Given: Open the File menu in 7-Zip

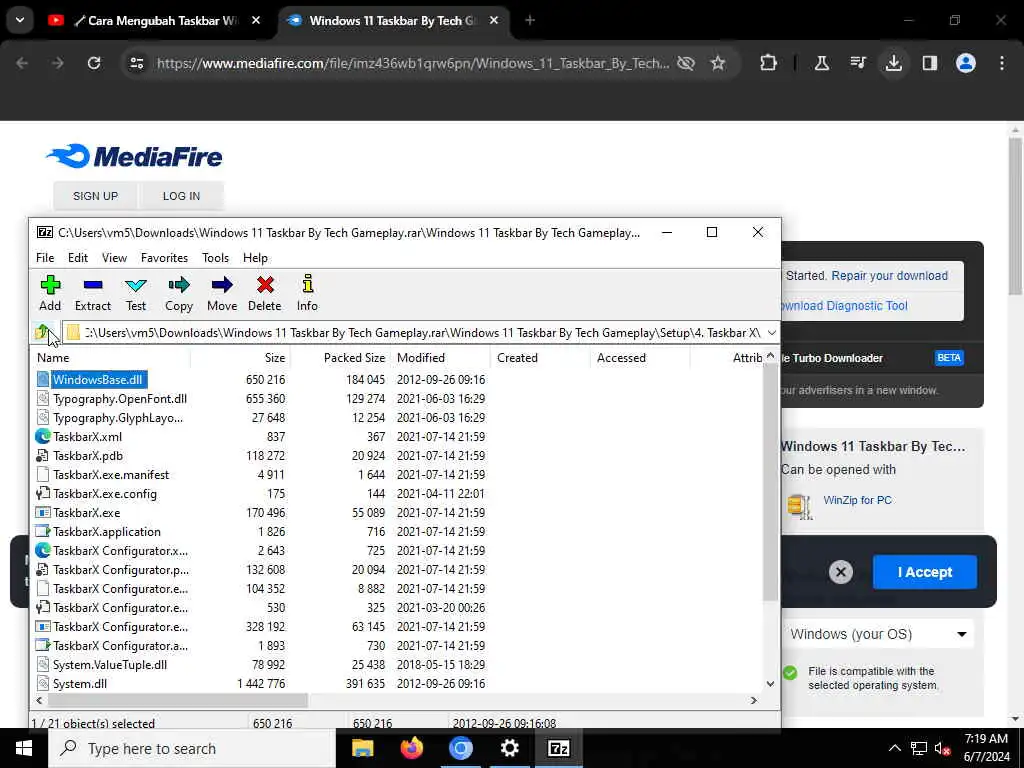Looking at the screenshot, I should click(45, 258).
